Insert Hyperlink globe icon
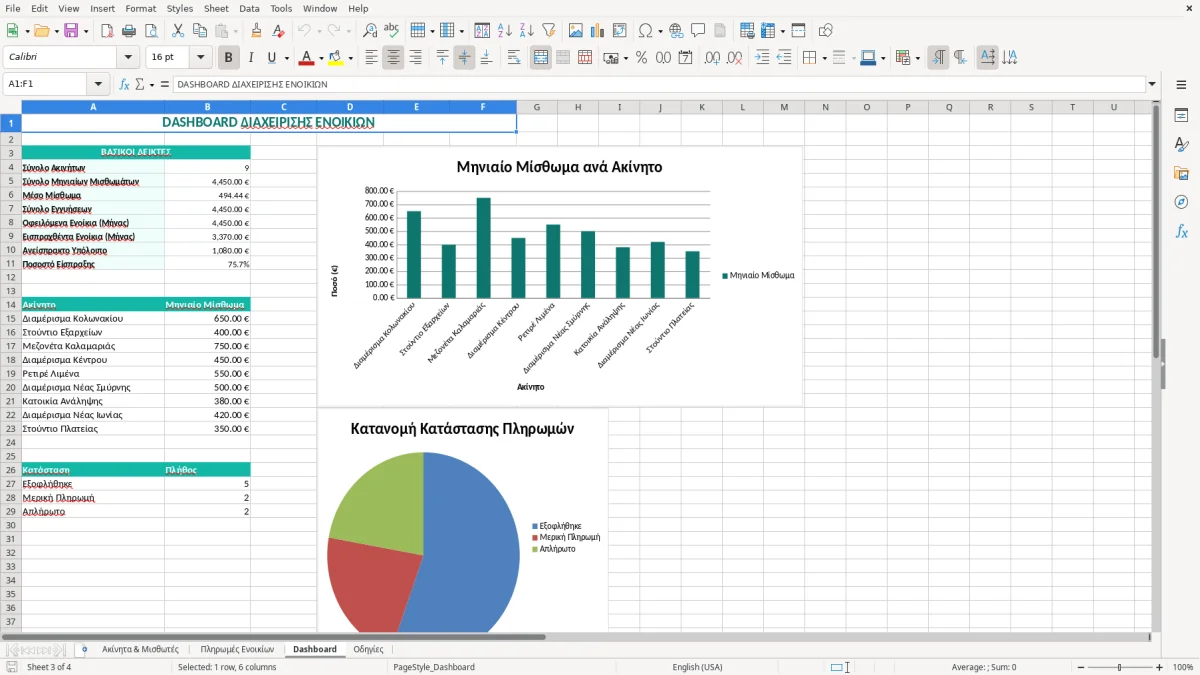This screenshot has width=1200, height=675. tap(676, 31)
